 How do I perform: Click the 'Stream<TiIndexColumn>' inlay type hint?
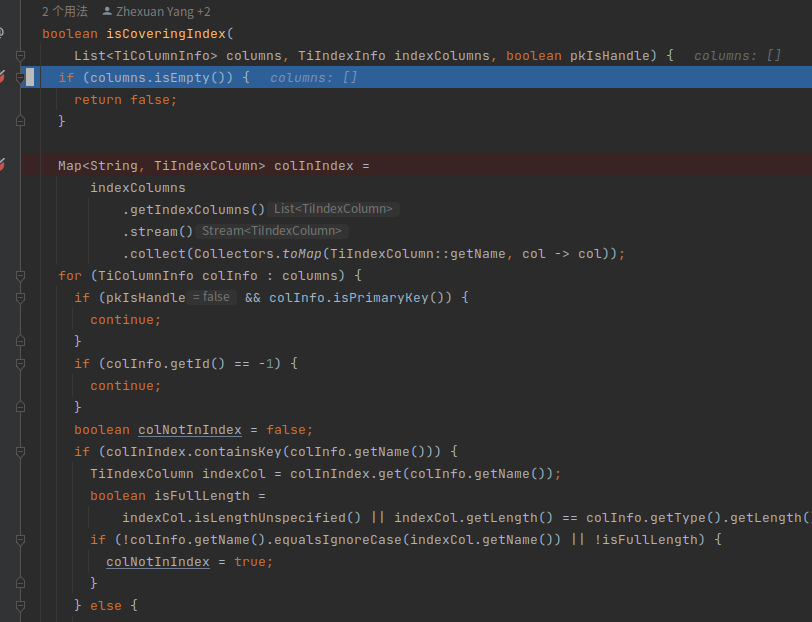click(272, 231)
